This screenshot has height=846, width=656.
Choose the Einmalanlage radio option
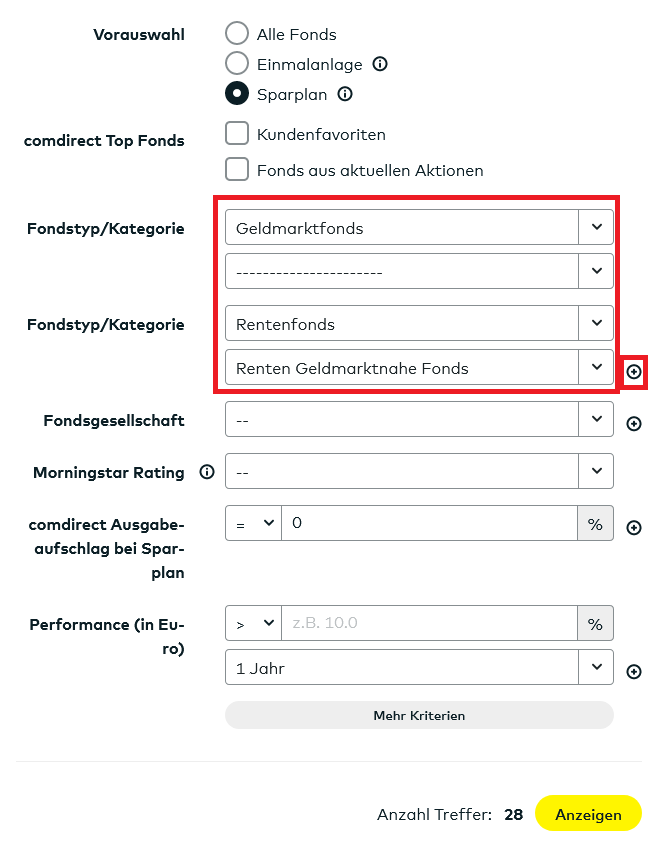[237, 64]
